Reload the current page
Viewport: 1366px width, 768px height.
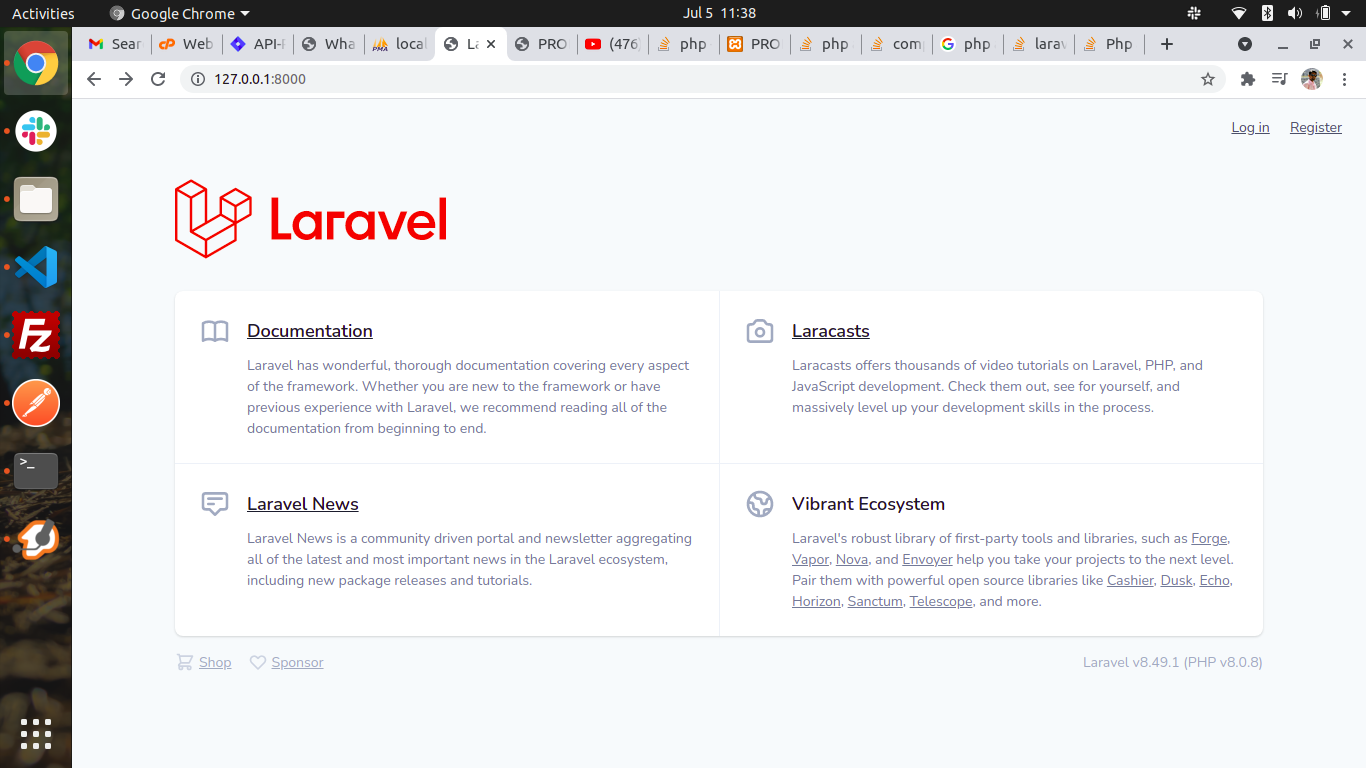(x=158, y=79)
